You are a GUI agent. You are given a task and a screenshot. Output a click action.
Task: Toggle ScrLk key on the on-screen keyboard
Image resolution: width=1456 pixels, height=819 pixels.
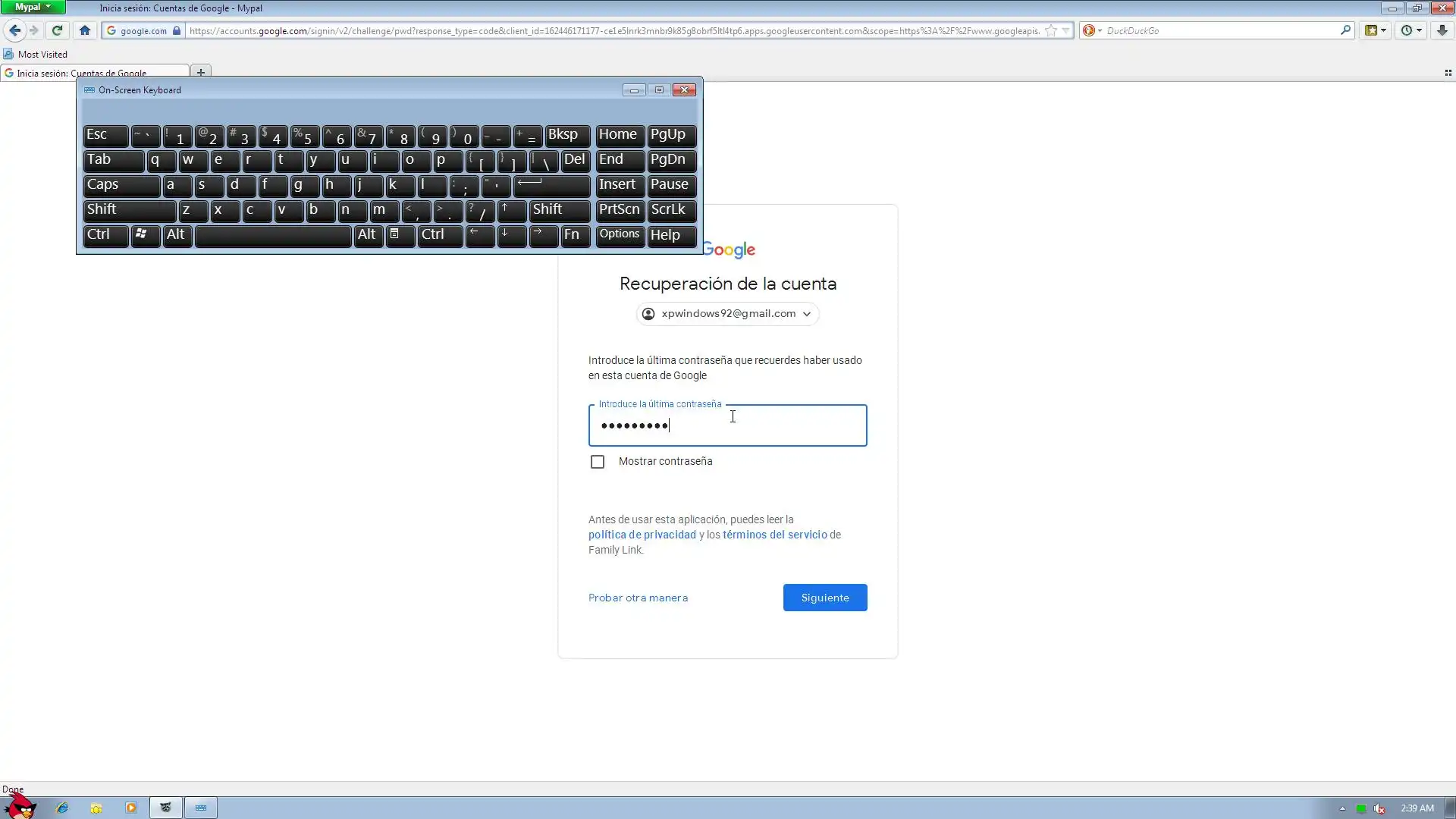pos(671,210)
